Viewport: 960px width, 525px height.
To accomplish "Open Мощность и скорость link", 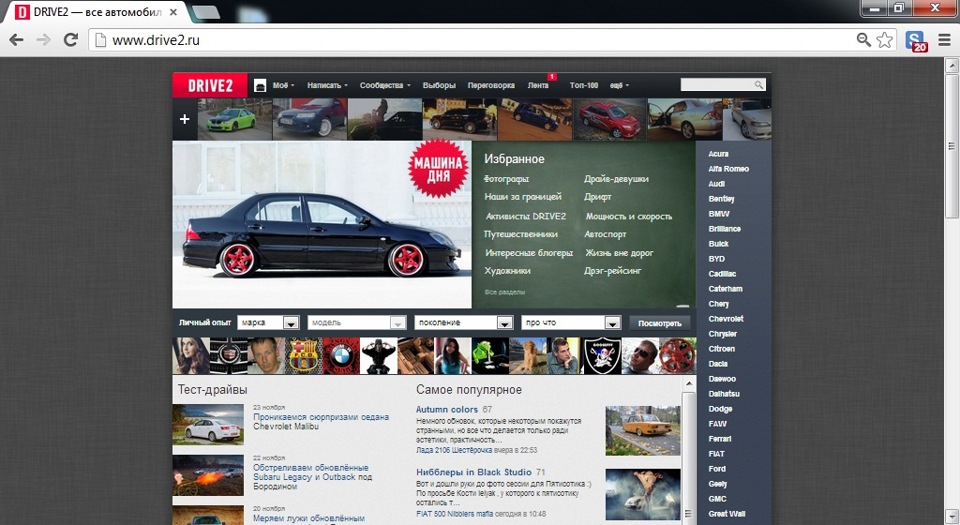I will (x=629, y=216).
